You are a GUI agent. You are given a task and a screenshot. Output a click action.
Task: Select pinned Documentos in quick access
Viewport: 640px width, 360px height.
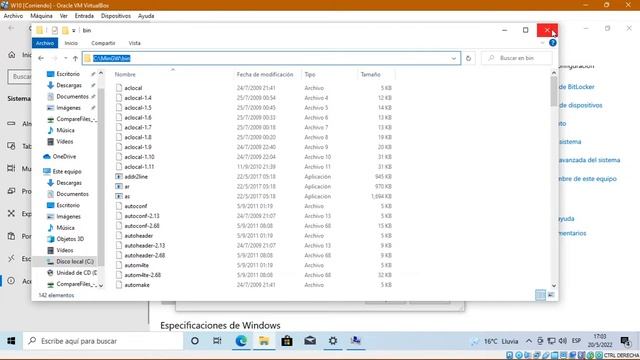pyautogui.click(x=72, y=96)
